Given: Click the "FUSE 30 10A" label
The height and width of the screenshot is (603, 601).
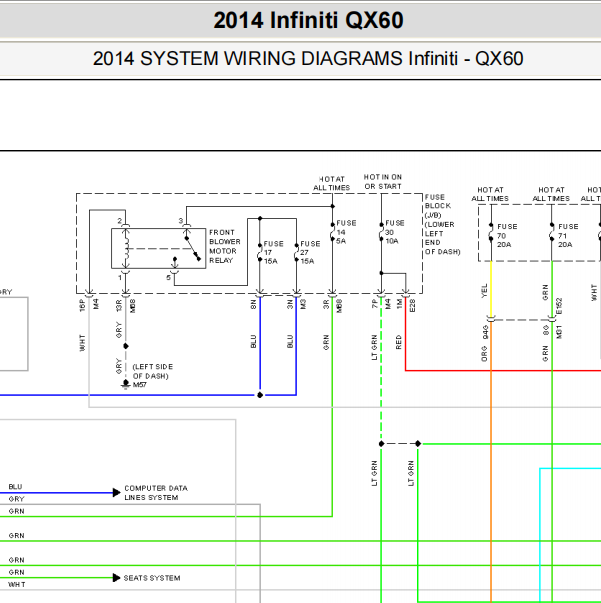Looking at the screenshot, I should point(395,232).
